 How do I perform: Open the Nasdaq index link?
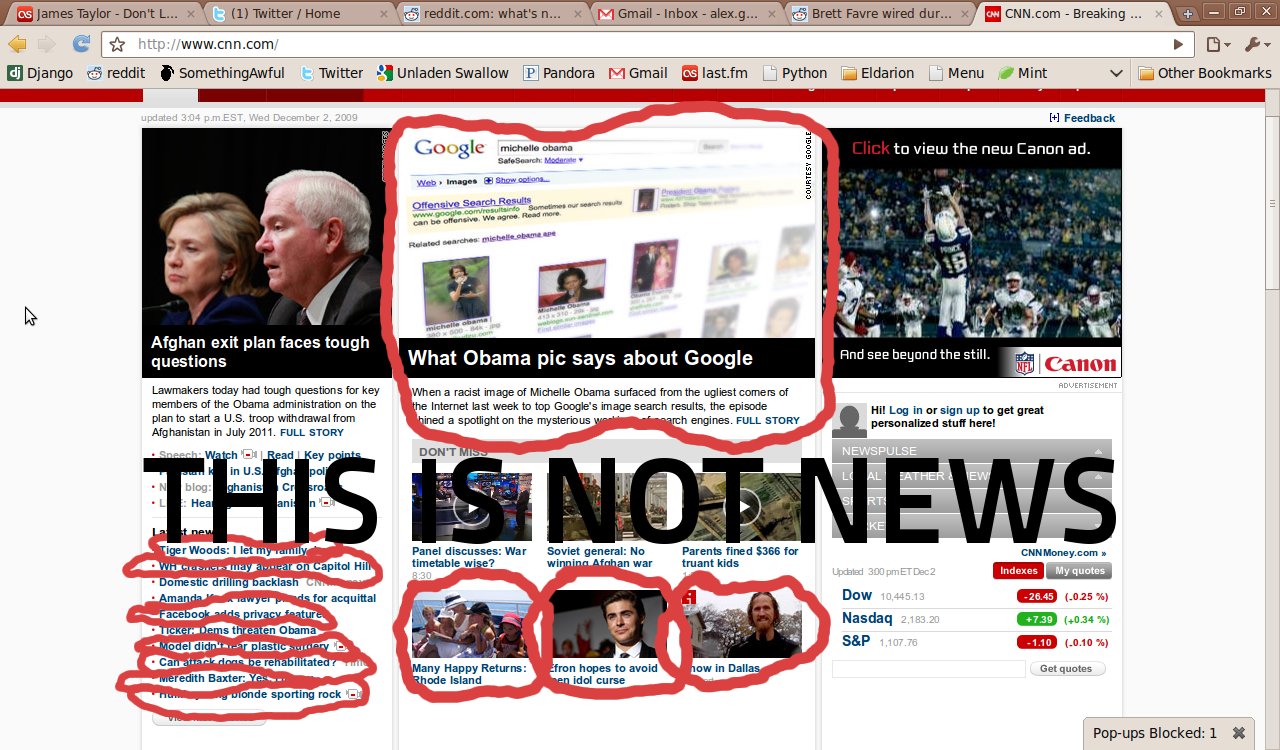tap(867, 618)
